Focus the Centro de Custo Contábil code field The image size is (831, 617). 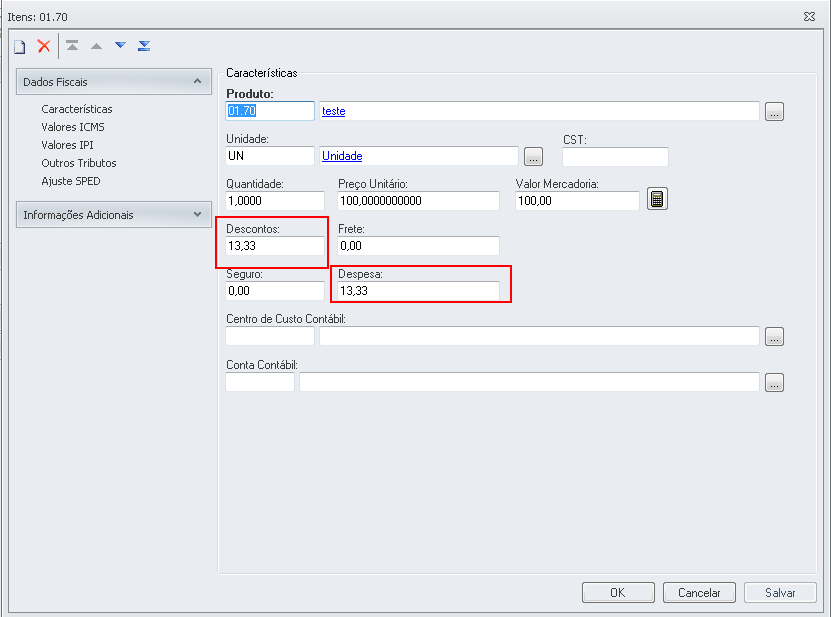click(270, 336)
